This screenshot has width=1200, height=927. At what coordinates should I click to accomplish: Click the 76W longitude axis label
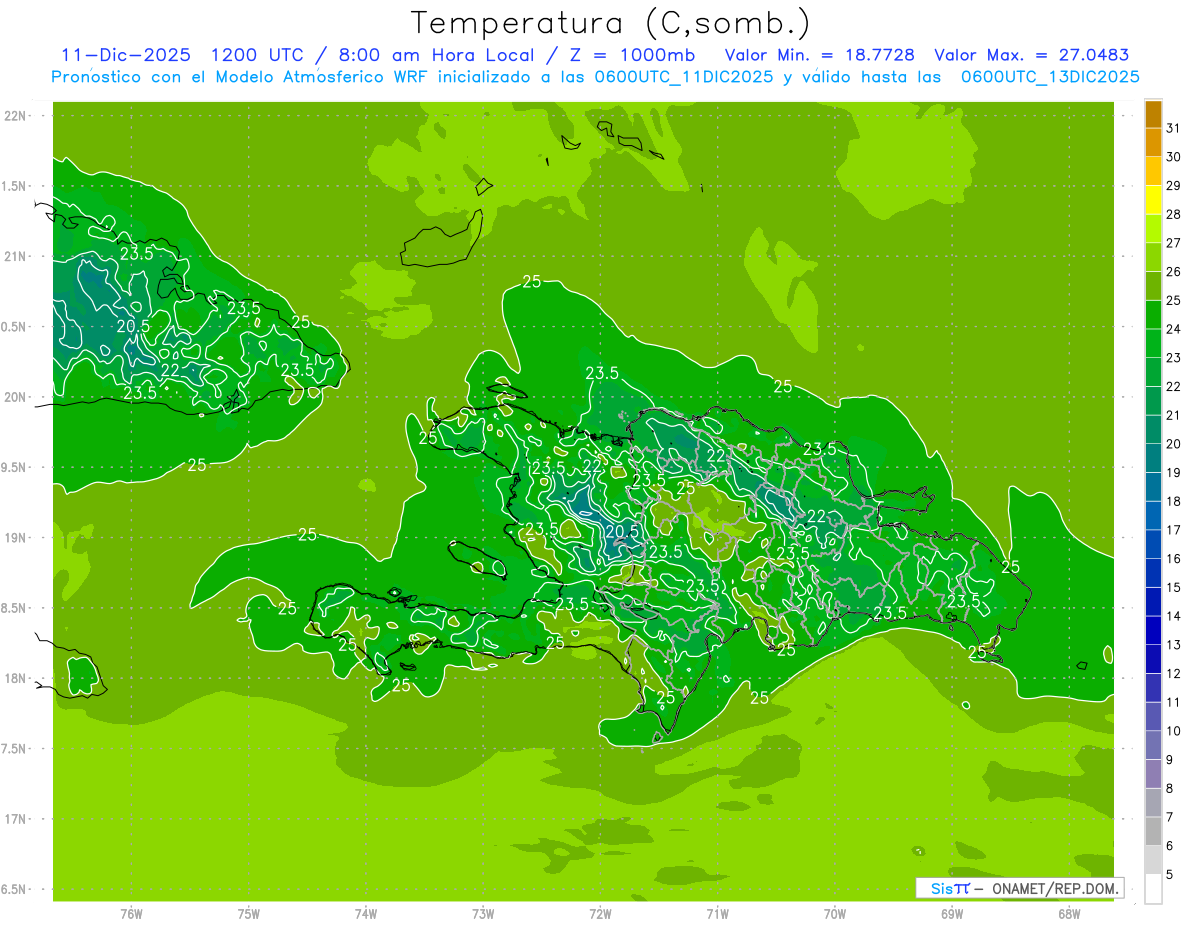coord(131,914)
